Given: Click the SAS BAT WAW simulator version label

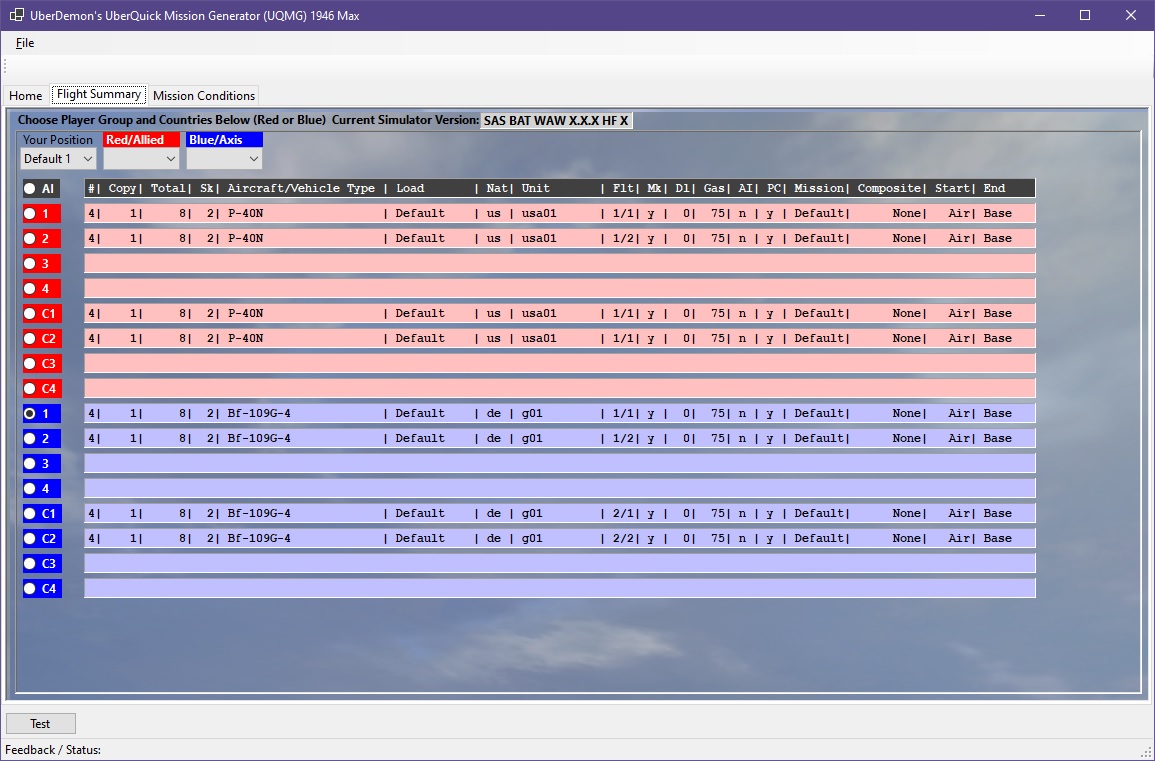Looking at the screenshot, I should tap(556, 121).
